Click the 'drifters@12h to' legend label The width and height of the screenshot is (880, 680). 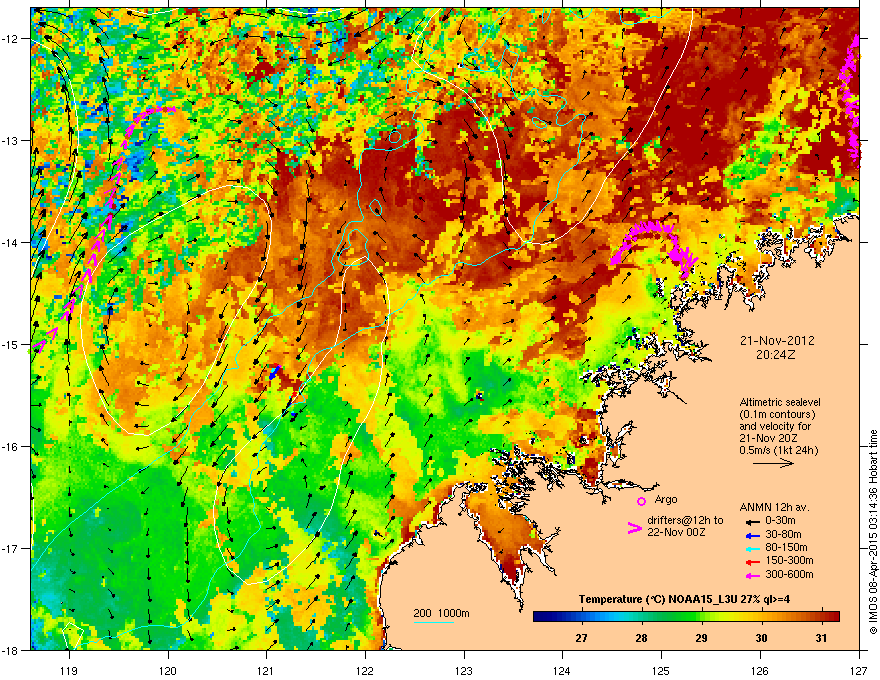click(x=685, y=520)
